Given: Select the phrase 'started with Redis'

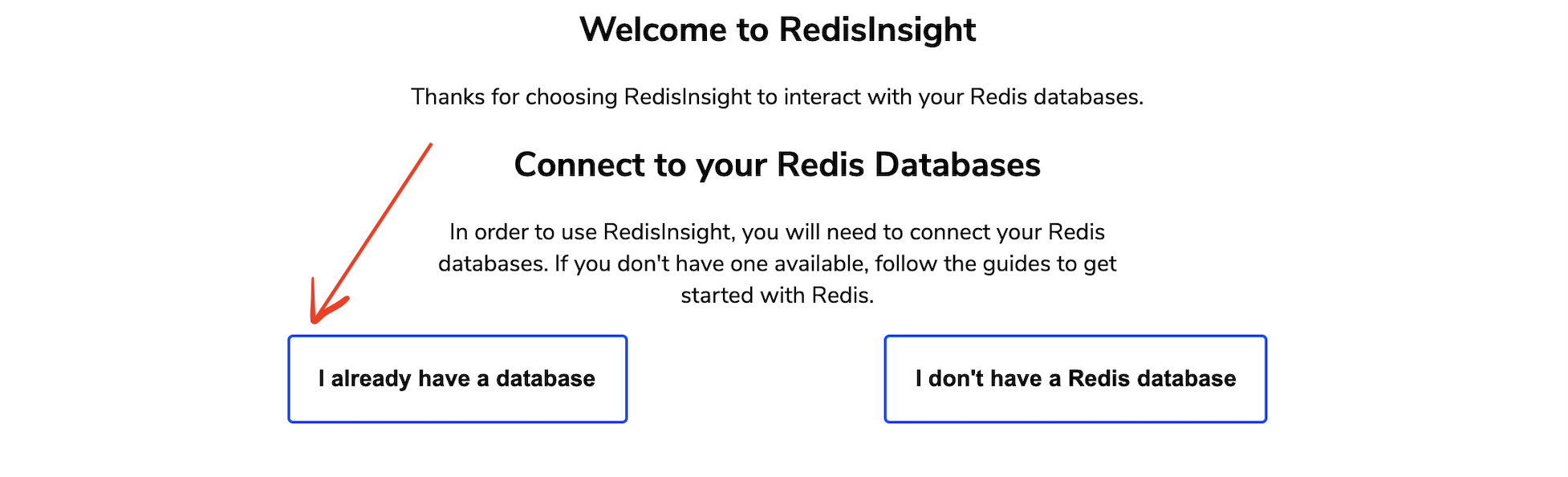Looking at the screenshot, I should click(778, 294).
